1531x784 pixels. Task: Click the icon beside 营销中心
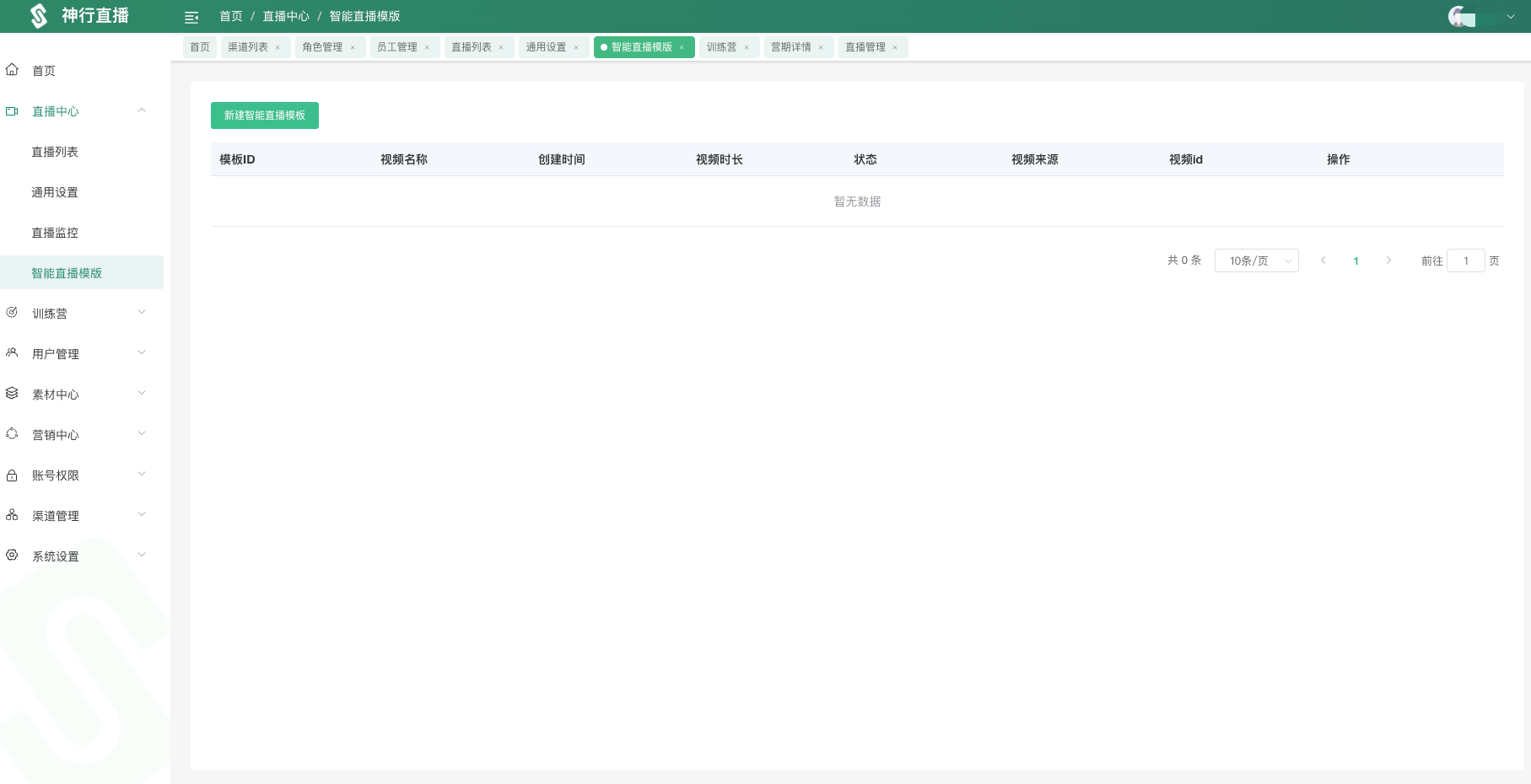[x=12, y=434]
